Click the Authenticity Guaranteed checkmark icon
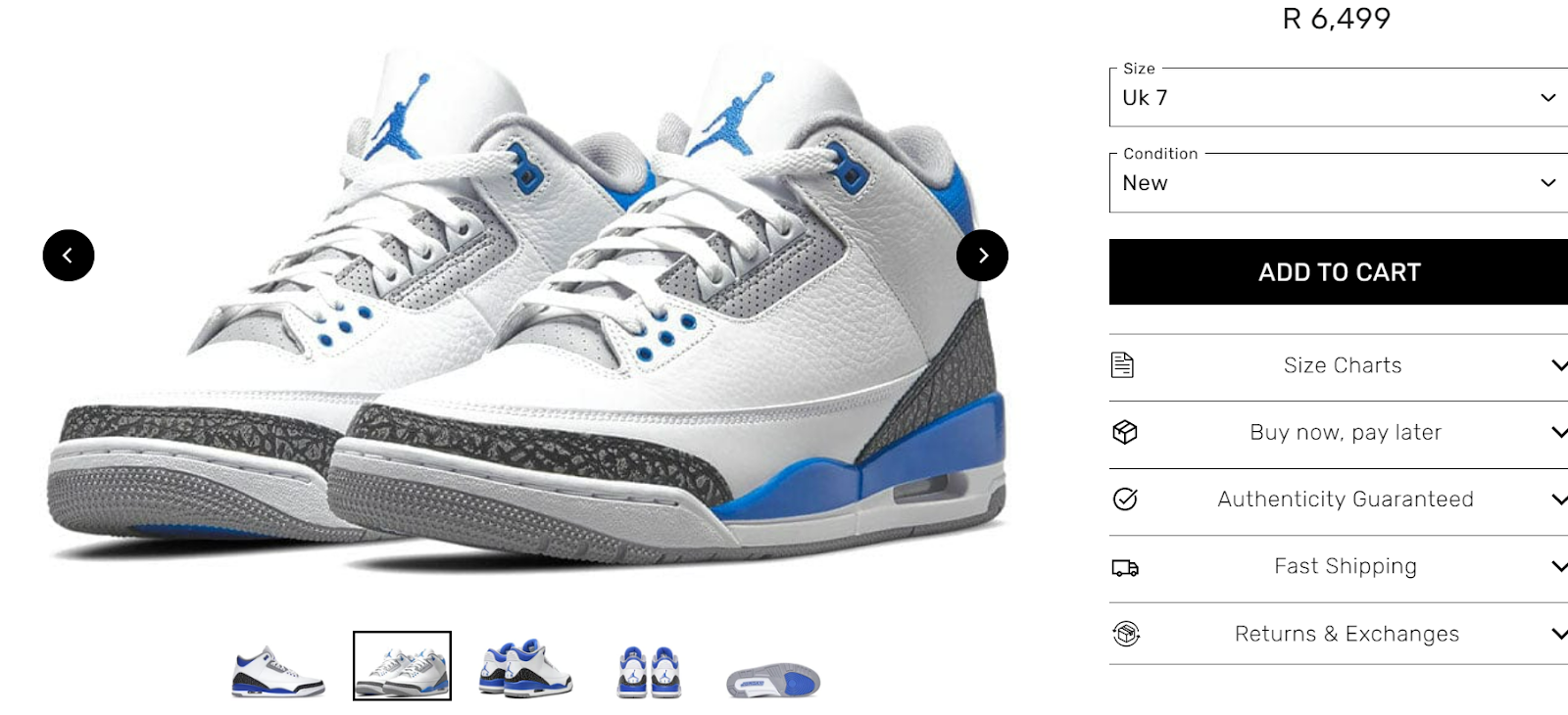 pyautogui.click(x=1125, y=500)
